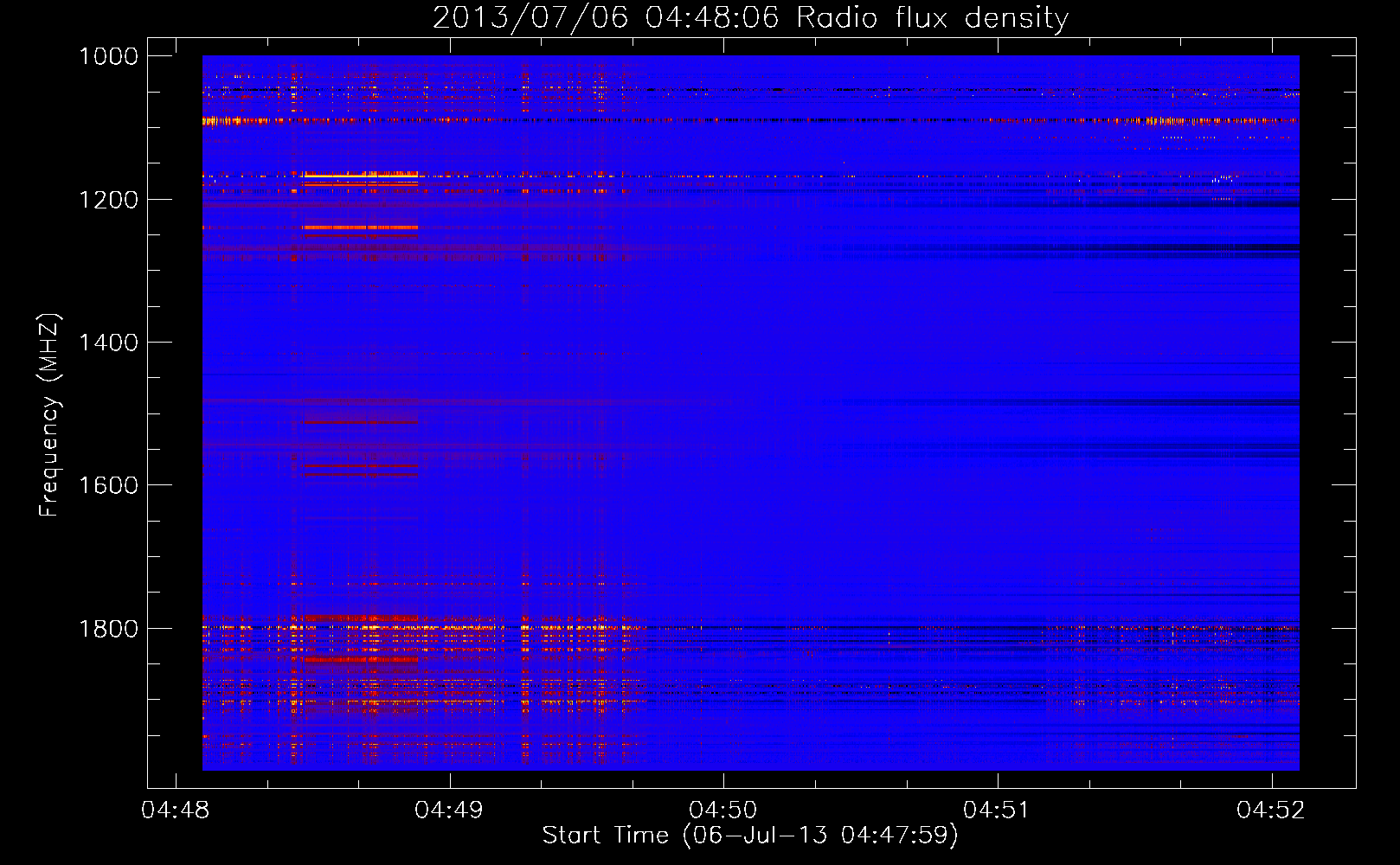Click the 04:50 time tick label
This screenshot has height=865, width=1400.
point(723,810)
